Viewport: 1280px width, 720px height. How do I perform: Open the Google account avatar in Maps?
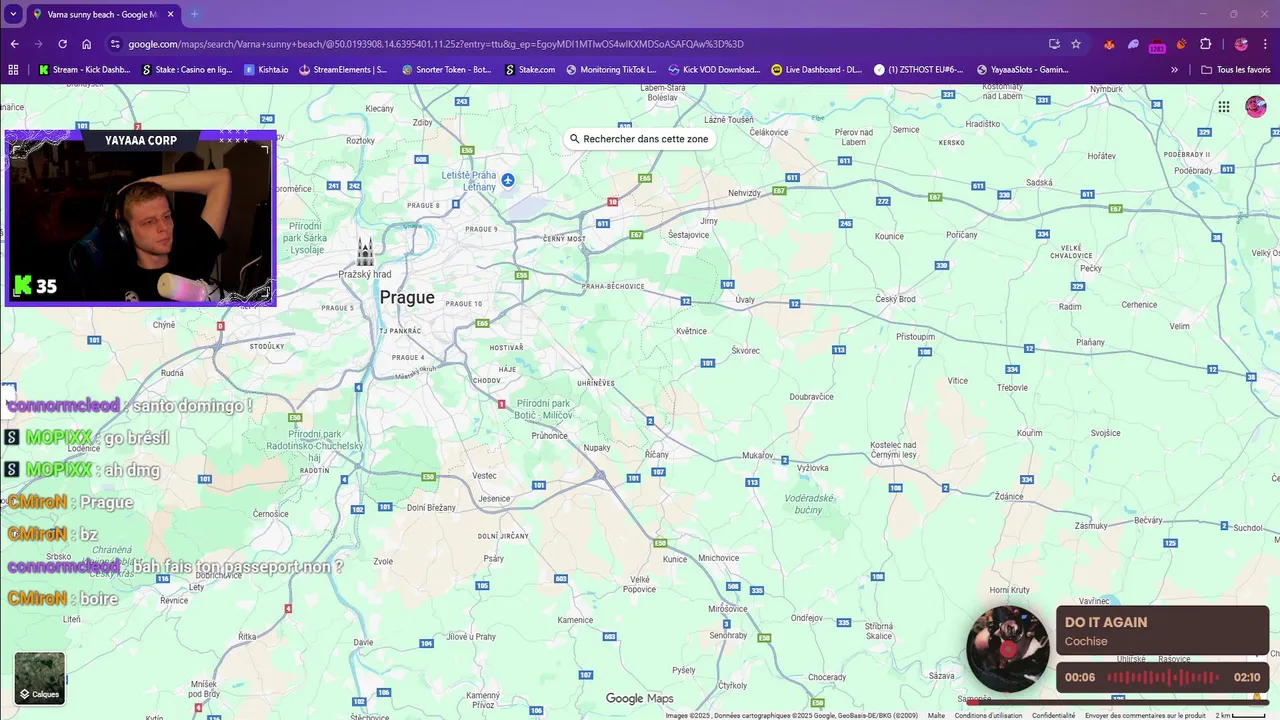point(1256,107)
